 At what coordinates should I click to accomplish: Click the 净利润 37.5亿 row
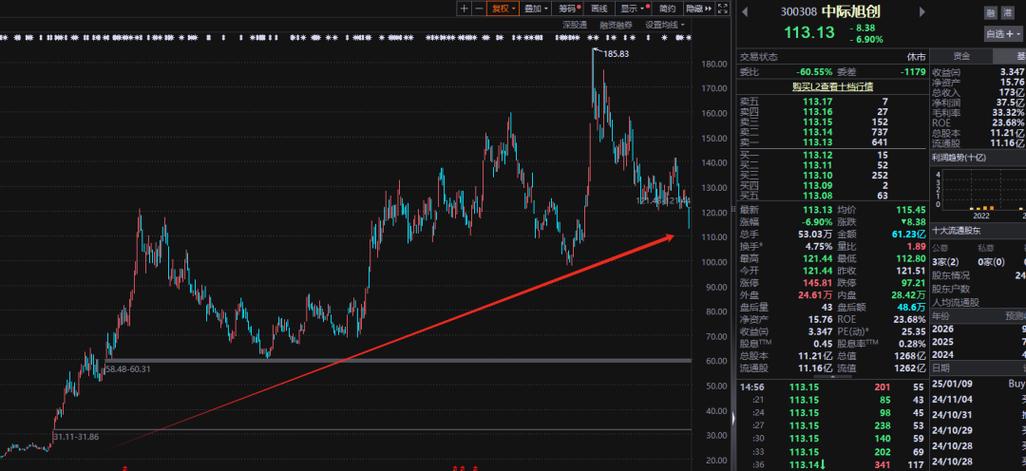pos(978,102)
